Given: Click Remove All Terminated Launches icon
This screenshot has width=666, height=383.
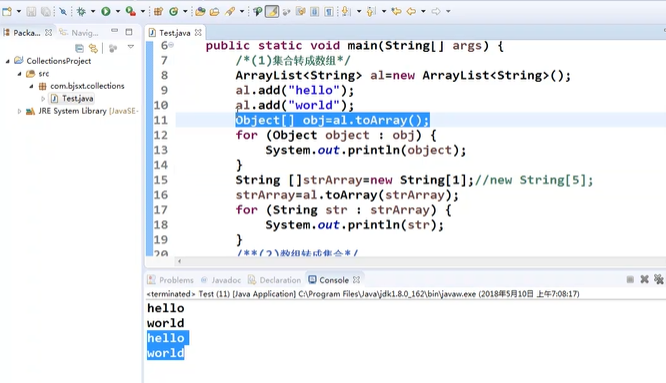Looking at the screenshot, I should 659,279.
